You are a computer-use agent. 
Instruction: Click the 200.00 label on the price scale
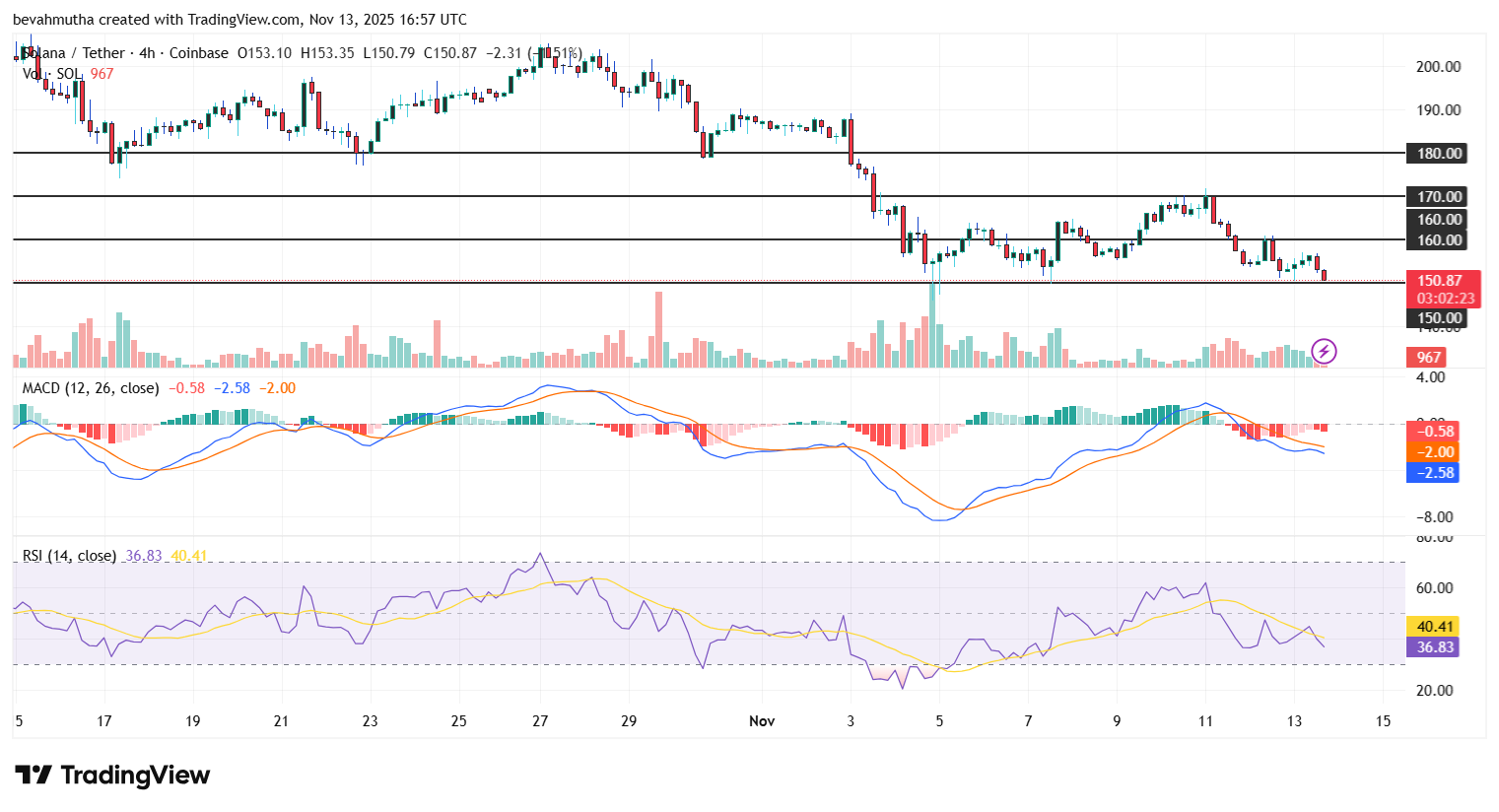[x=1437, y=67]
